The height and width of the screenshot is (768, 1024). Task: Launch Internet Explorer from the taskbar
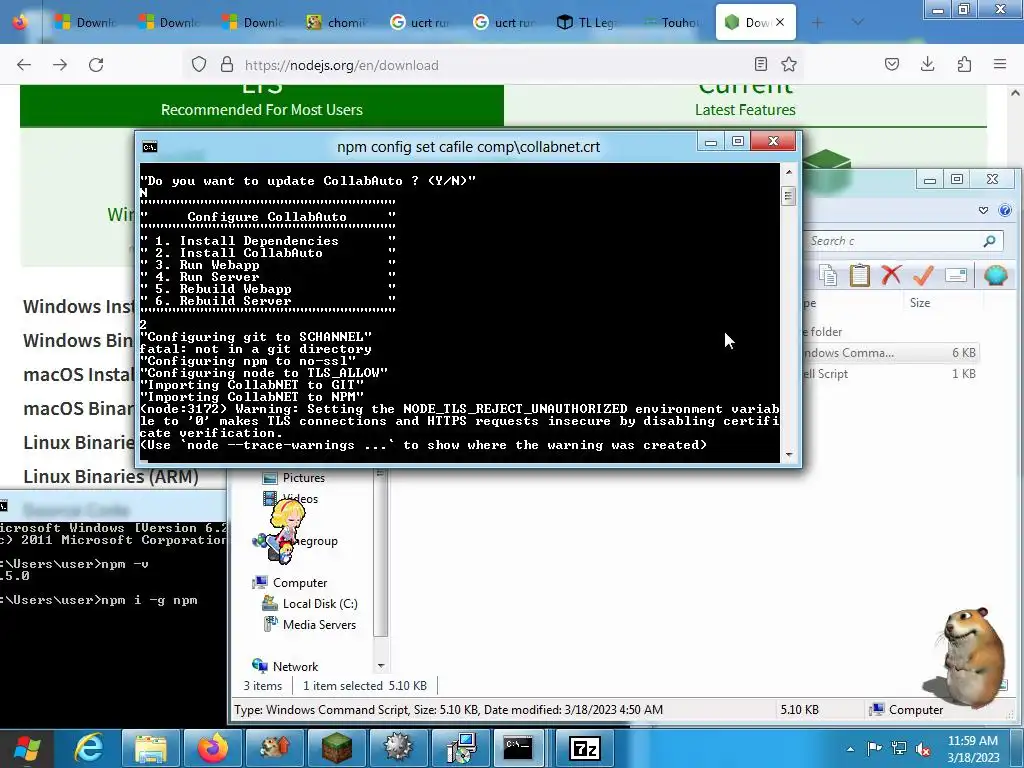[x=89, y=748]
